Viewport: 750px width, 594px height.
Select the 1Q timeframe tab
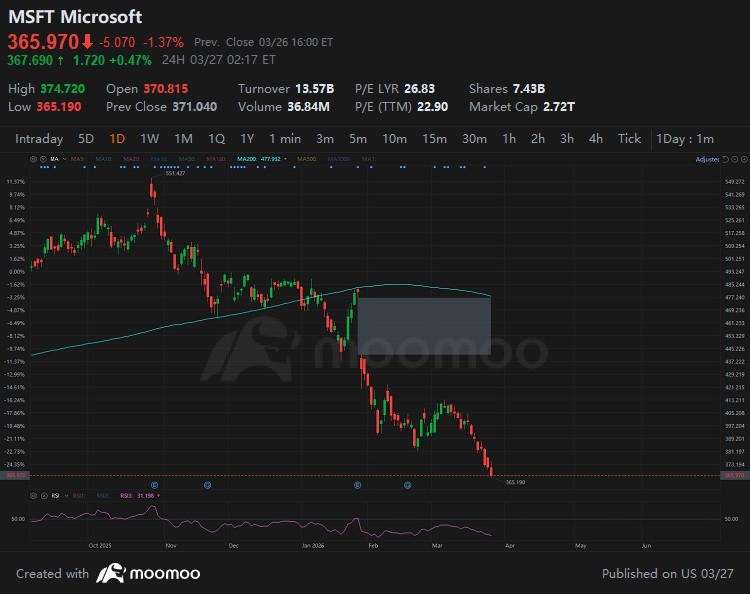216,139
